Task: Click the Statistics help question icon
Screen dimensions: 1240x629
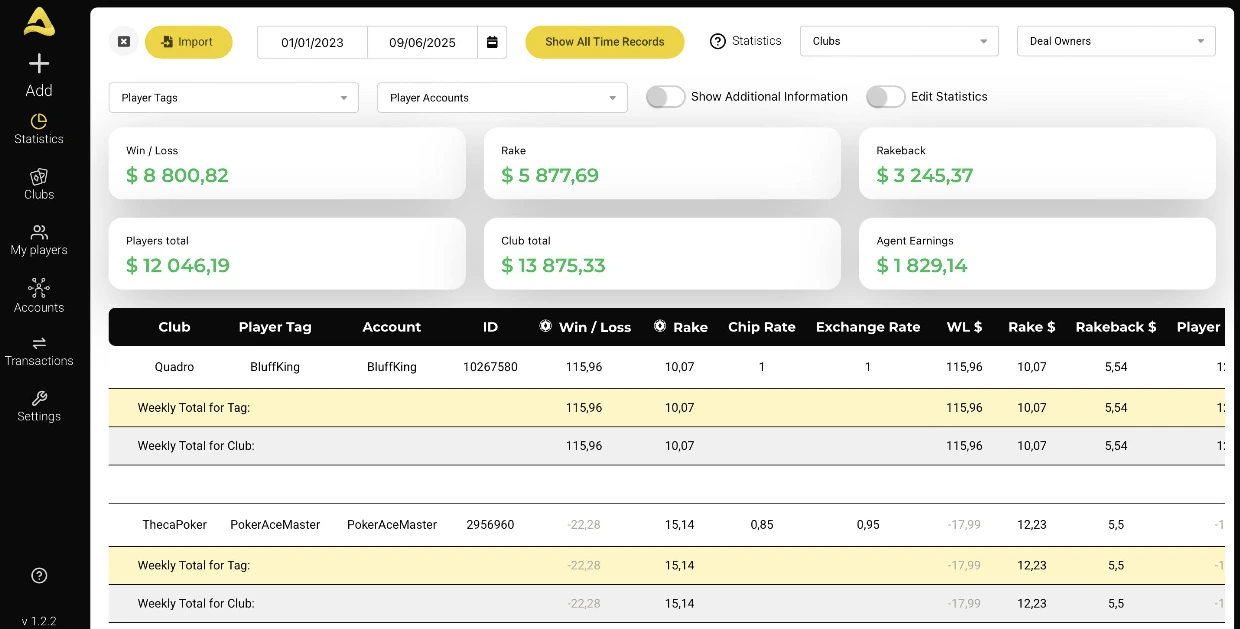Action: click(x=717, y=41)
